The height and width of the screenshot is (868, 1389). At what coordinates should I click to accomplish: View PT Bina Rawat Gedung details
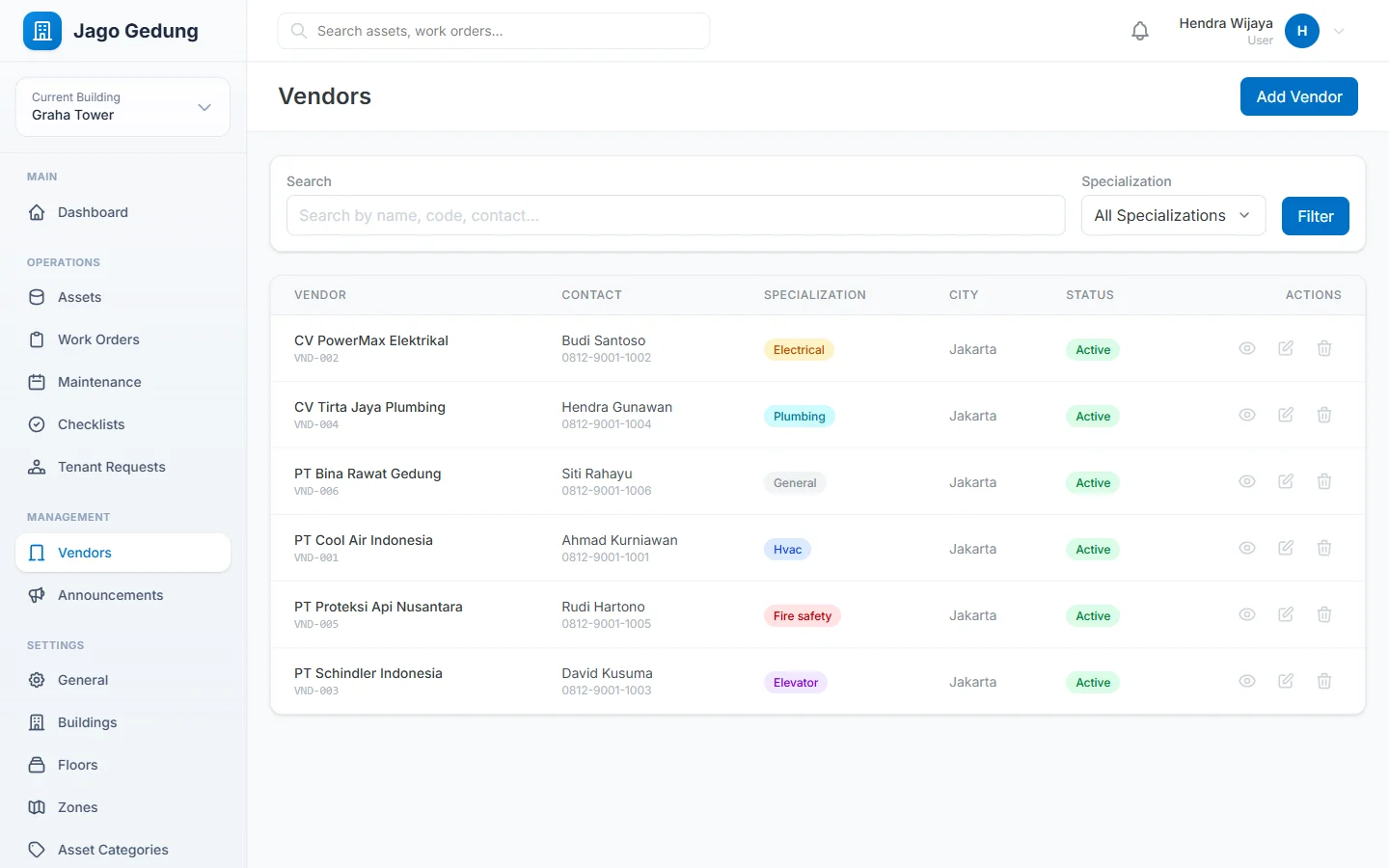[x=1247, y=481]
